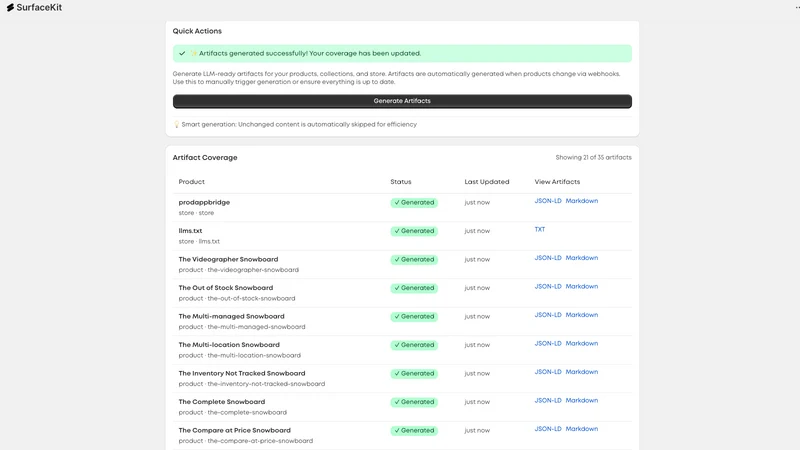Click the Artifact Coverage heading
The width and height of the screenshot is (800, 450).
205,158
